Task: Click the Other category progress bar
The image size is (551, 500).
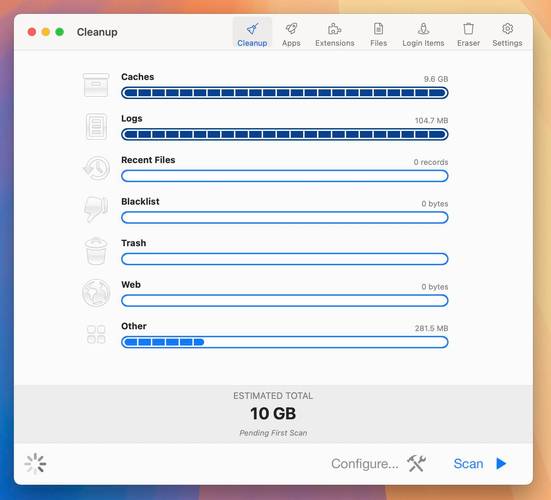Action: pyautogui.click(x=285, y=342)
